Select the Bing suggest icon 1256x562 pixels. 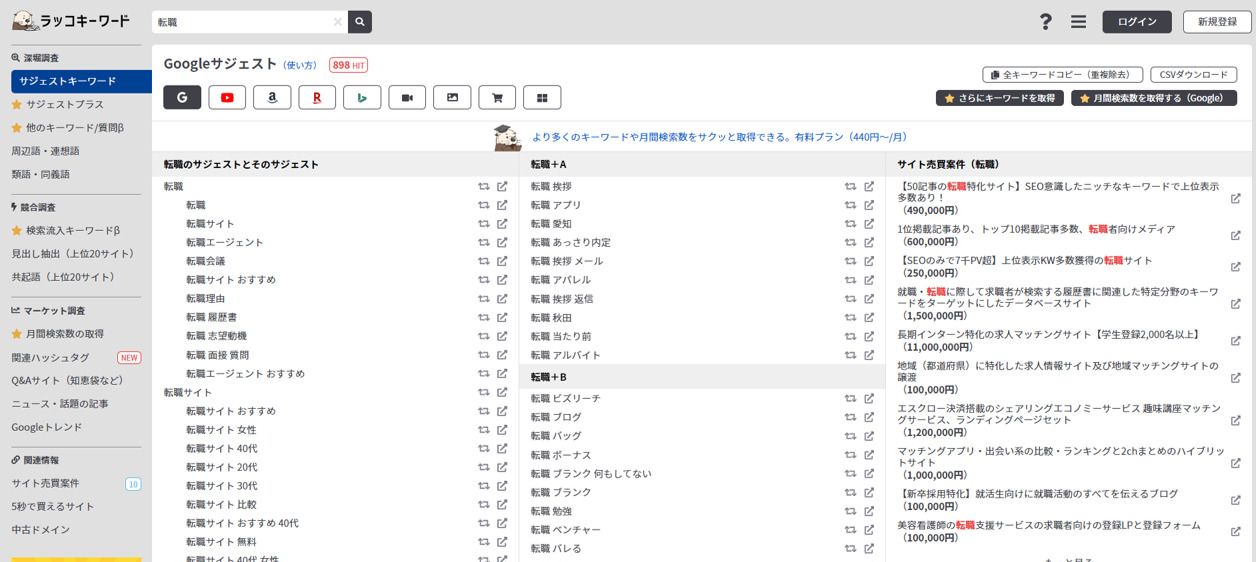[362, 97]
